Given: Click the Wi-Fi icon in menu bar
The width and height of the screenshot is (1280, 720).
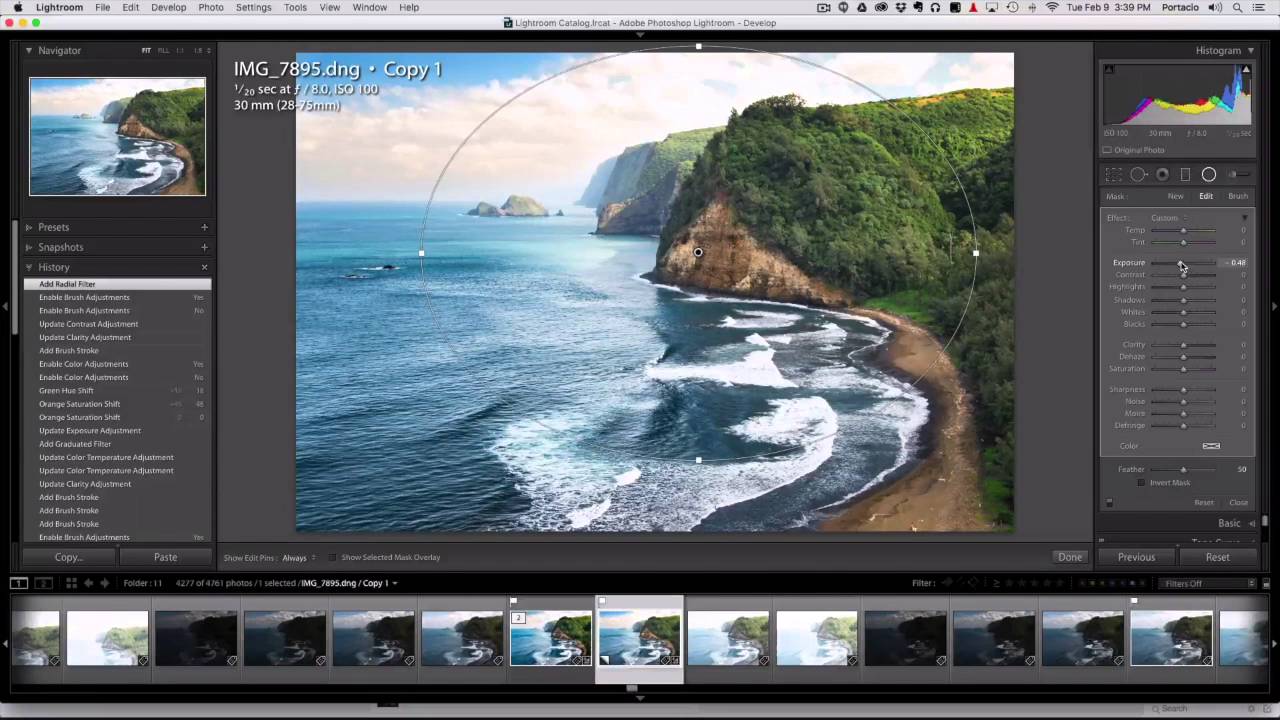Looking at the screenshot, I should 1052,7.
